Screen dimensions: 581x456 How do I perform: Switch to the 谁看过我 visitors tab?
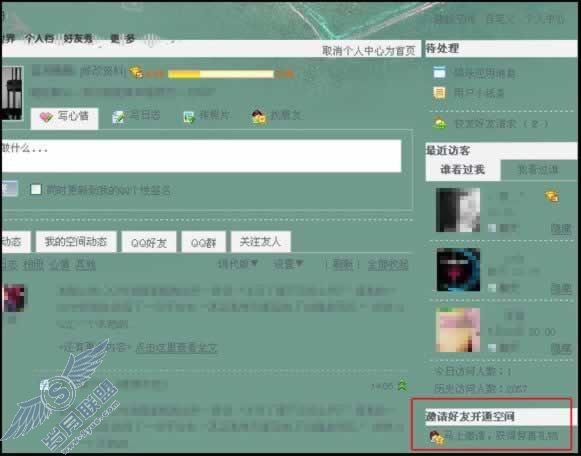point(462,170)
